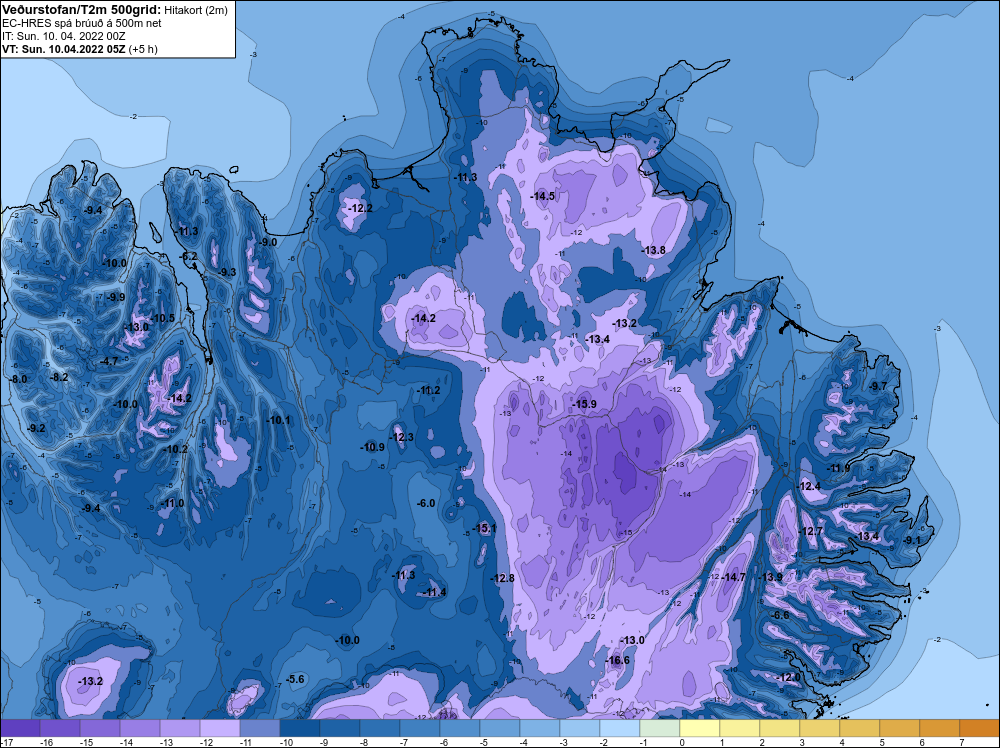
Task: Click the -6.2 temperature value
Action: pos(189,256)
